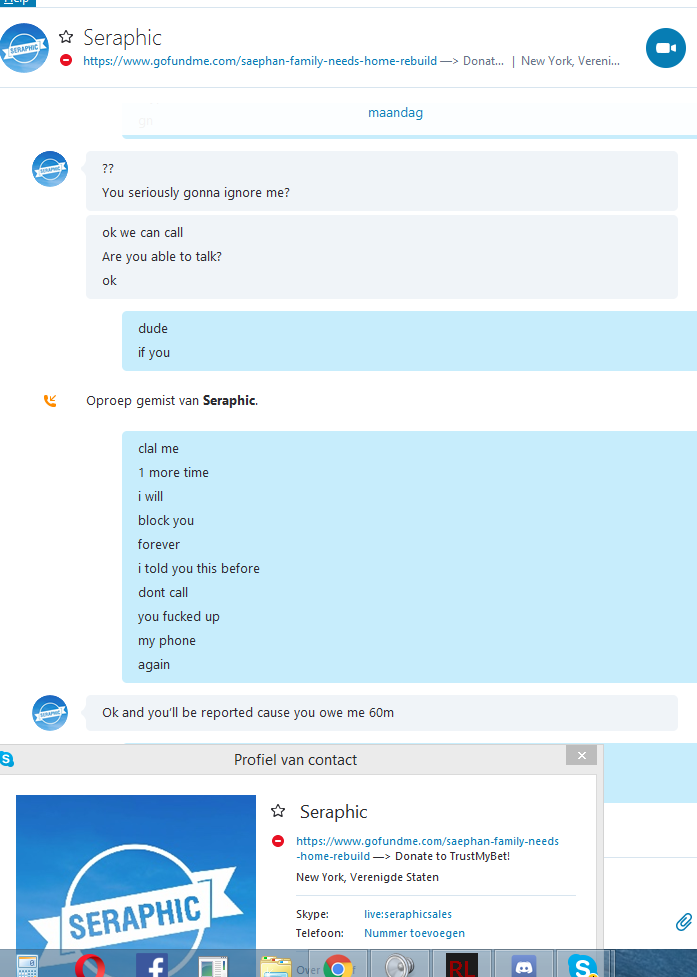Click Seraphic avatar in chat header
Viewport: 697px width, 977px height.
point(24,48)
